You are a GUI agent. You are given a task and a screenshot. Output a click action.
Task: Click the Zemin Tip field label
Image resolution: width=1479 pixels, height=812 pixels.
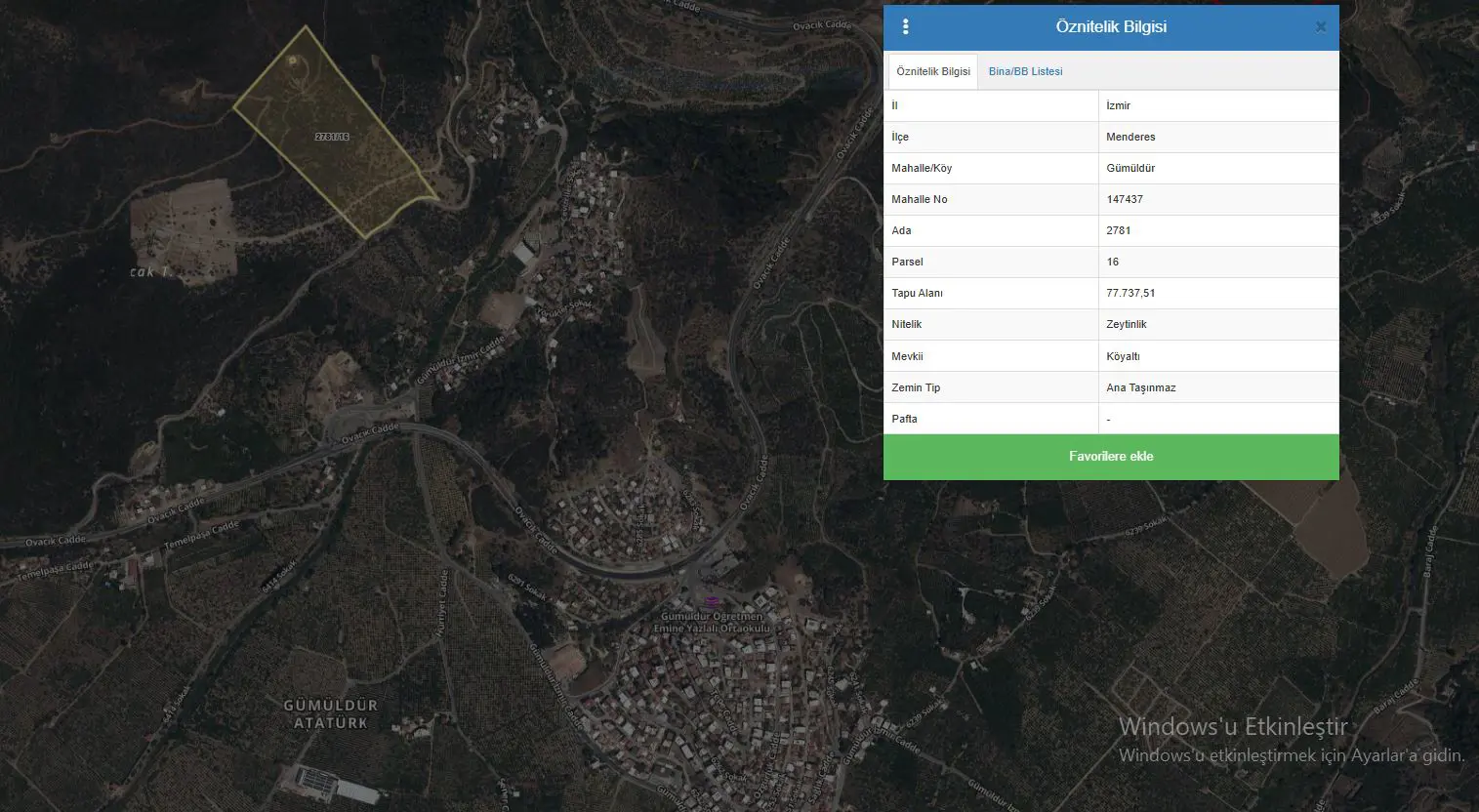click(x=916, y=387)
